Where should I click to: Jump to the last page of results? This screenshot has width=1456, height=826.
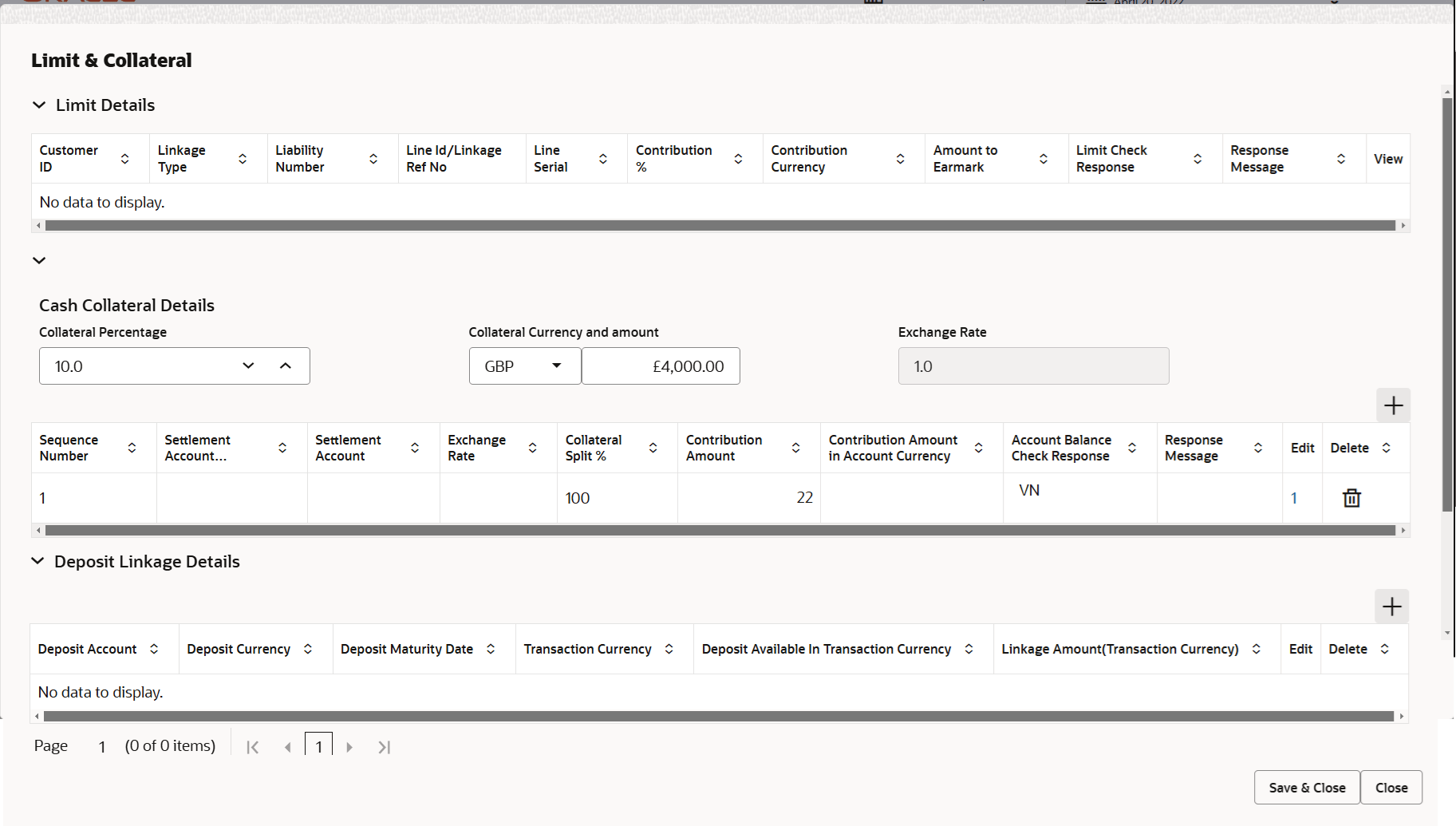tap(384, 746)
